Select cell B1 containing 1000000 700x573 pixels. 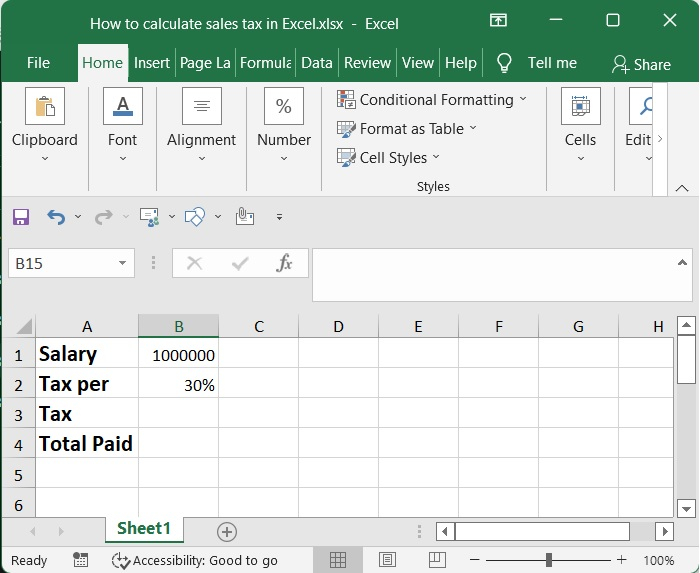[178, 354]
